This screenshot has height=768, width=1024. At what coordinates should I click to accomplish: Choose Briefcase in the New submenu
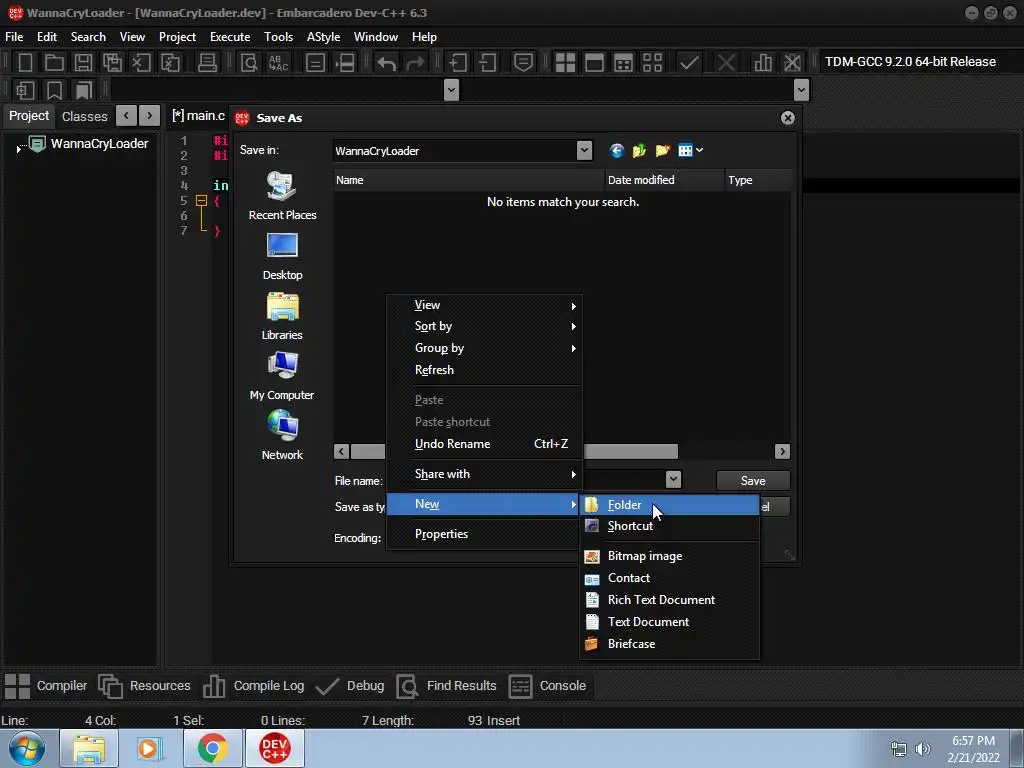669,644
